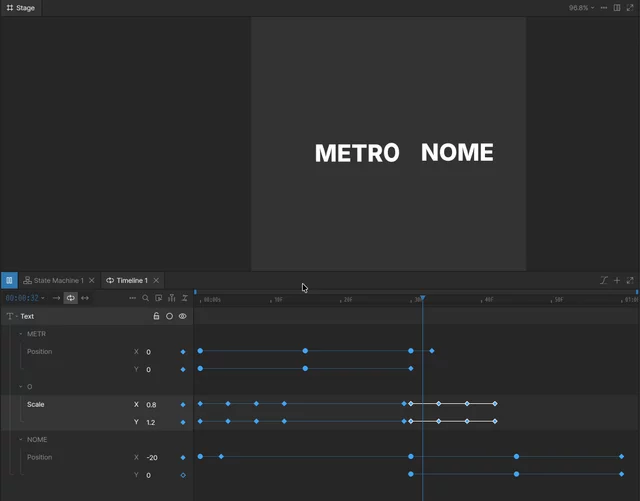Open the stage more options menu
This screenshot has width=640, height=501.
pos(604,8)
